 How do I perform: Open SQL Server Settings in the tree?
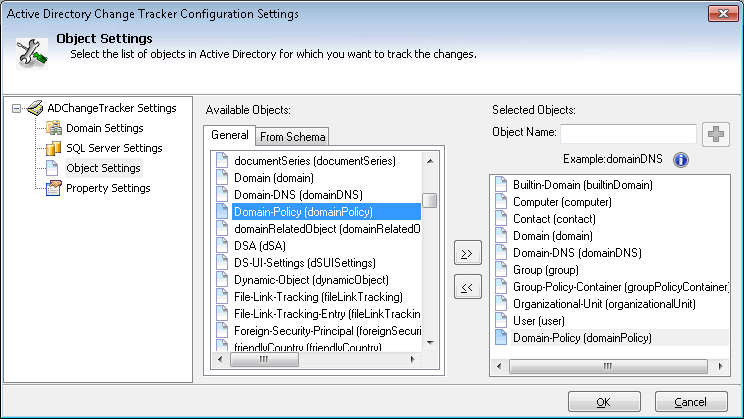114,148
